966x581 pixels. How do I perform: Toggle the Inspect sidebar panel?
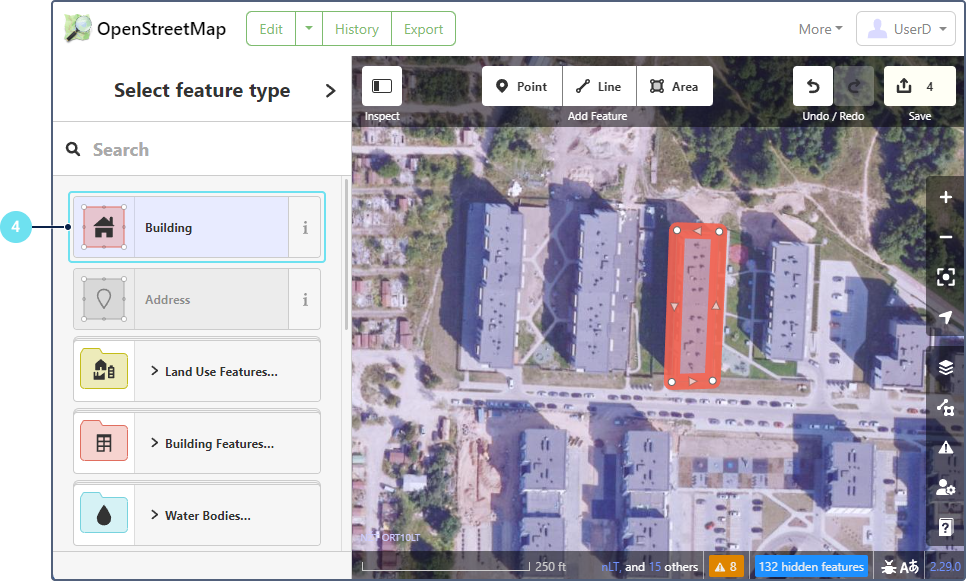(x=382, y=87)
